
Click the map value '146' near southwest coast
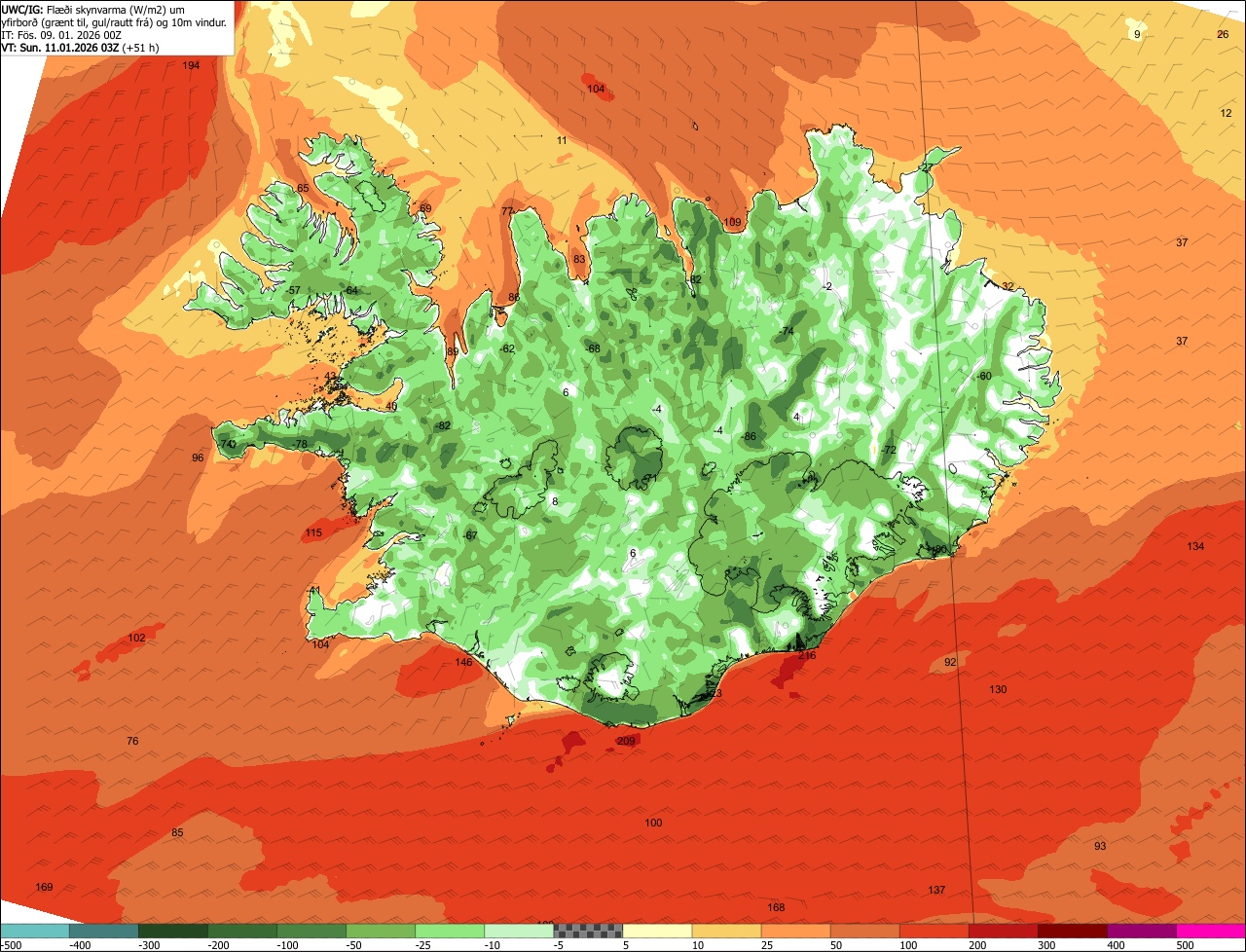pyautogui.click(x=463, y=662)
